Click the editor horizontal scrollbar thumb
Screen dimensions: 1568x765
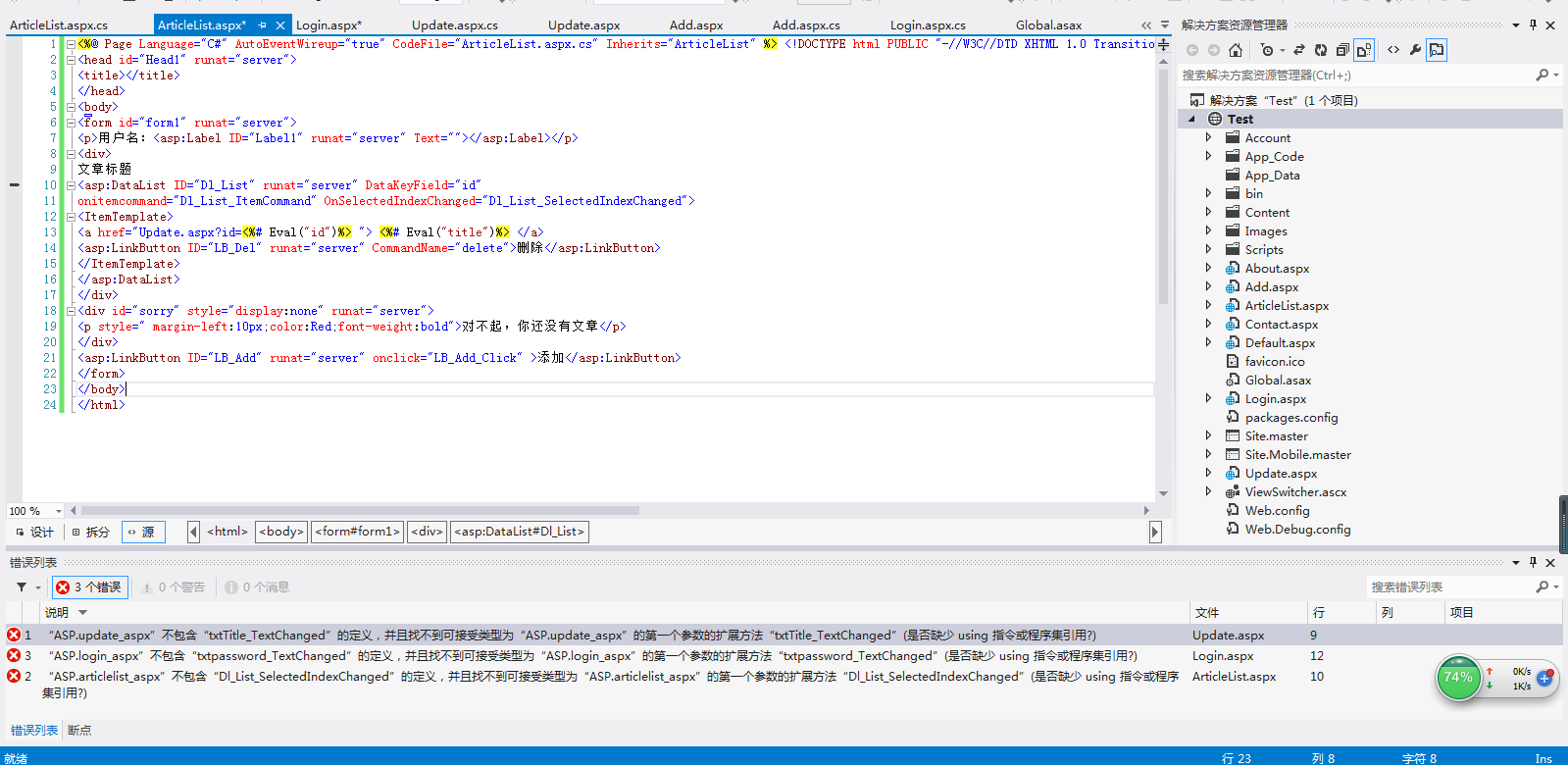pos(360,511)
